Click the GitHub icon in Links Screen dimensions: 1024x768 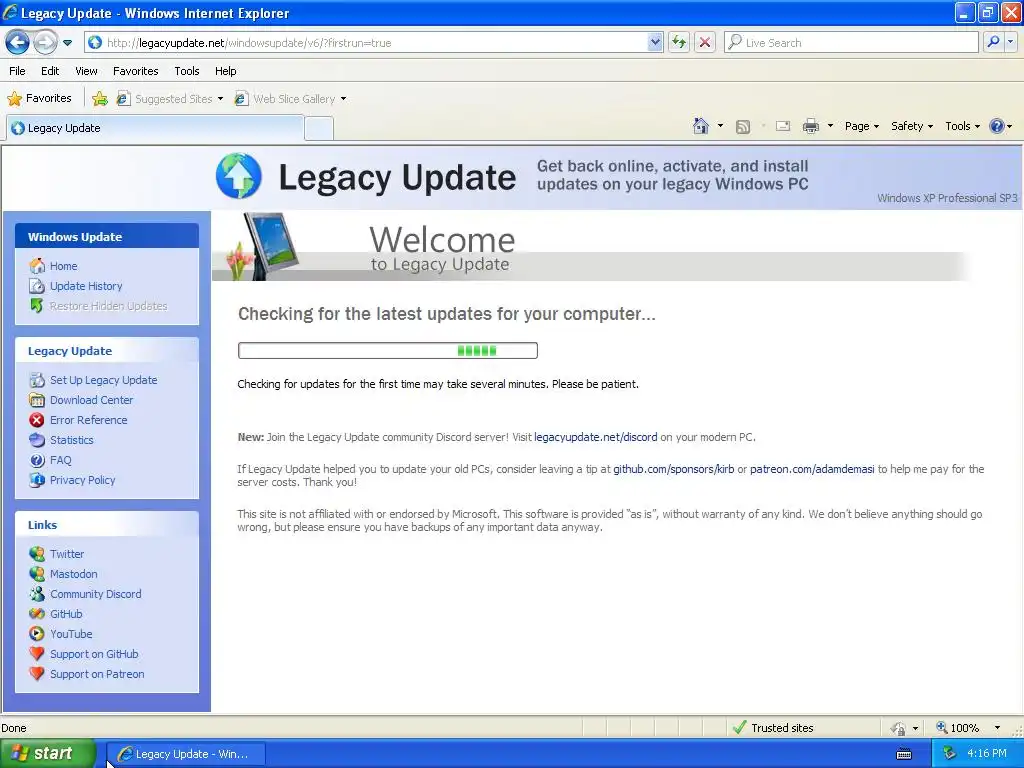coord(37,614)
